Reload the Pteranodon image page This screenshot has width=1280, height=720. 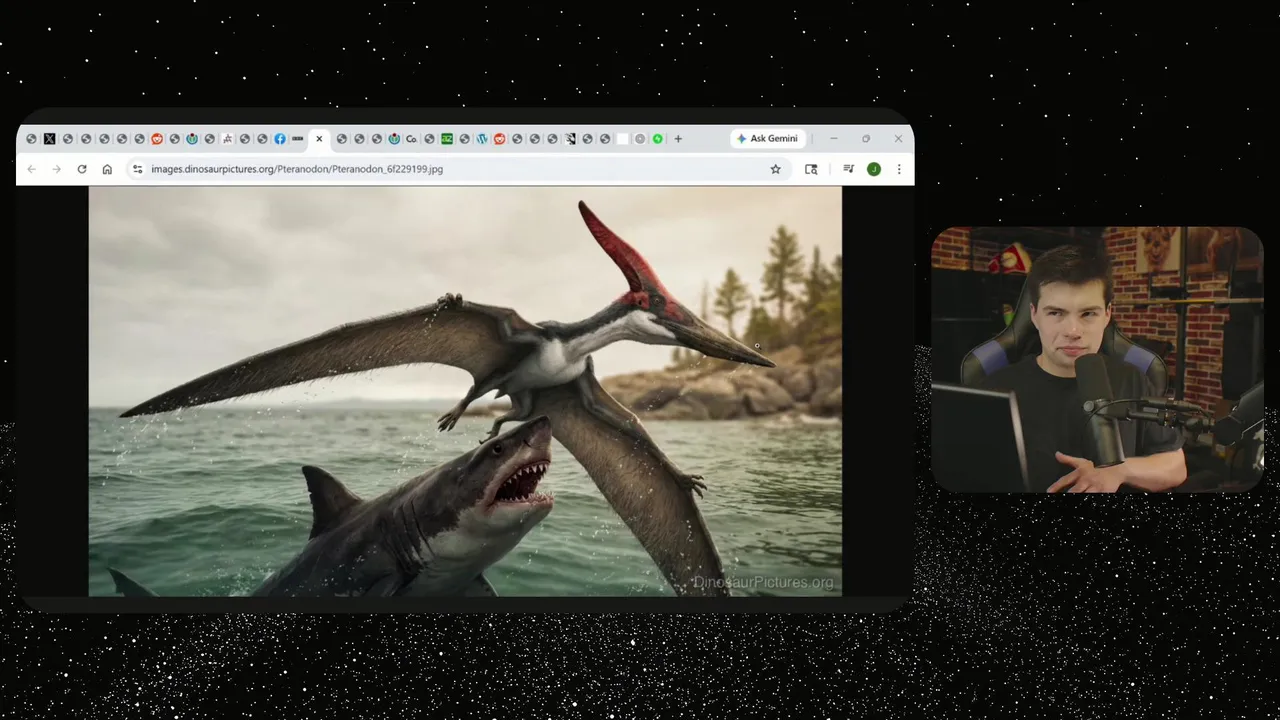point(82,169)
